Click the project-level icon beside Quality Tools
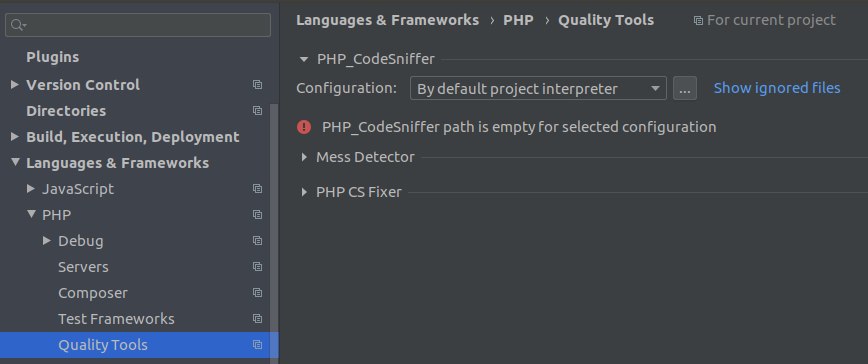 pos(257,345)
